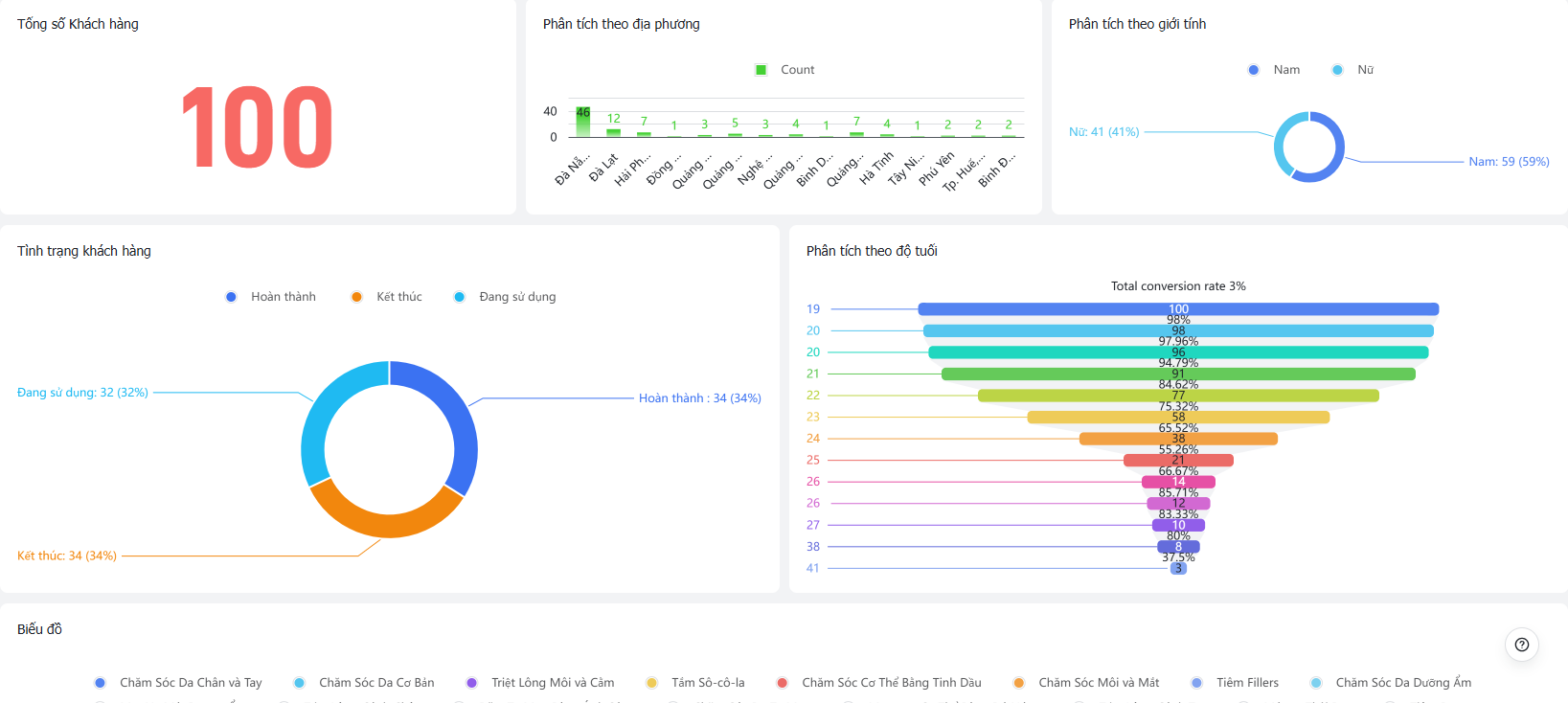Click the Hà Tĩnh axis label

tap(876, 168)
